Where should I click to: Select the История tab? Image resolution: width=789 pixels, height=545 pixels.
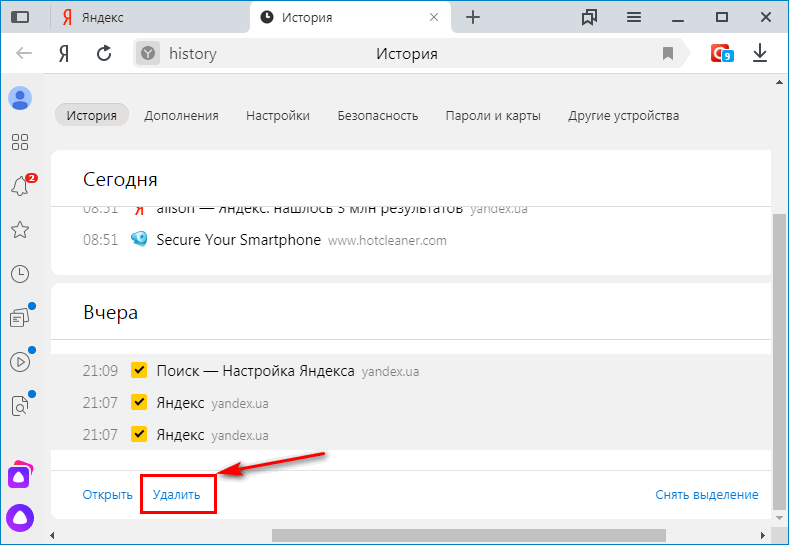point(92,115)
